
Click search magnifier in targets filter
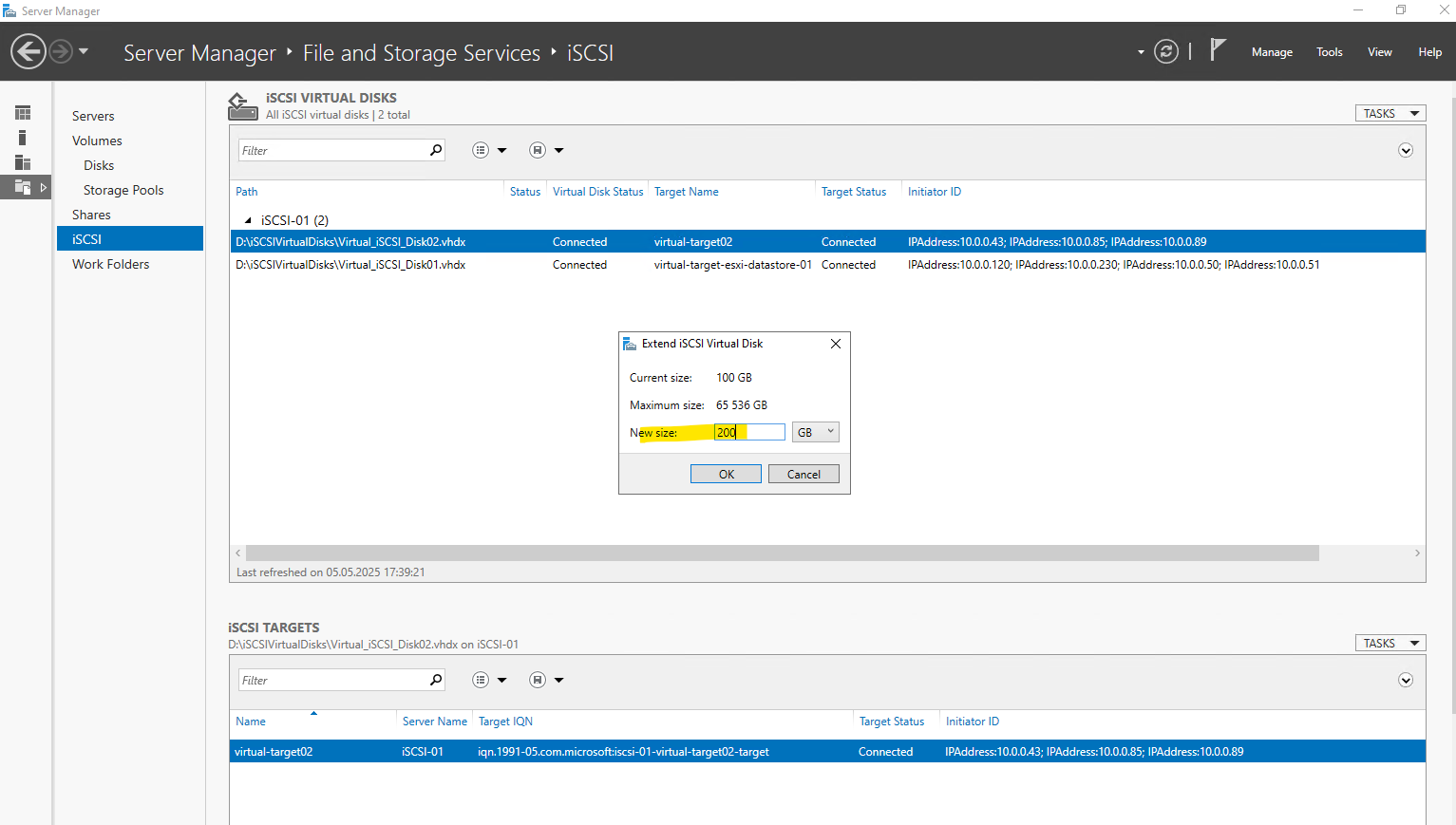click(x=436, y=680)
